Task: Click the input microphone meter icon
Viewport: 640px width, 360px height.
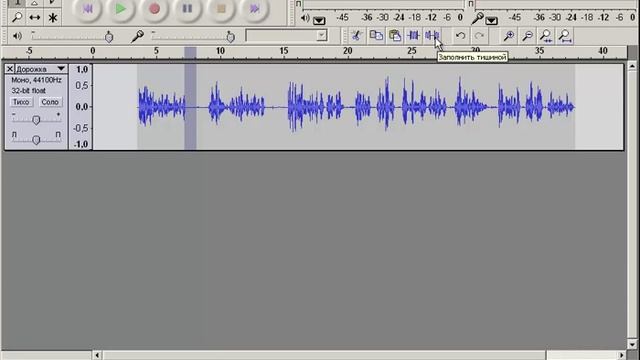Action: tap(478, 18)
